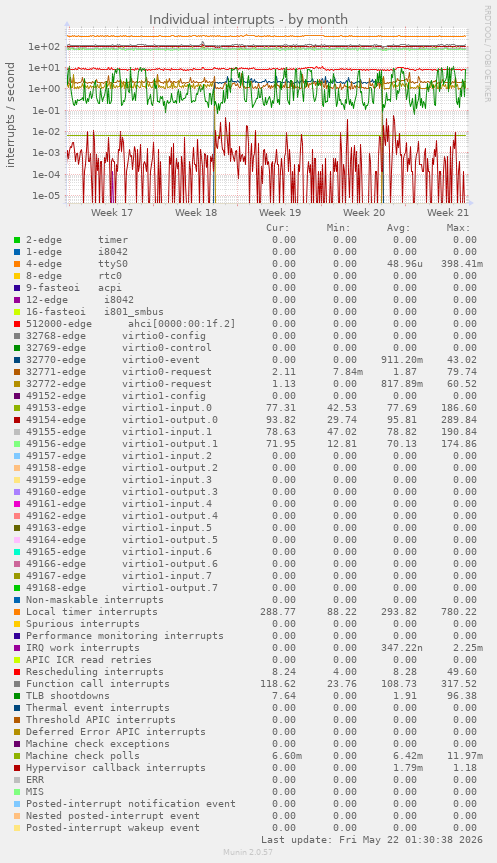The height and width of the screenshot is (863, 497).
Task: Click the Machine check polls swatch
Action: (17, 756)
